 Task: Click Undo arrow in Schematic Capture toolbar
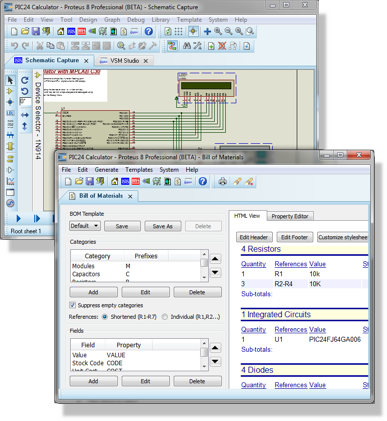14,46
